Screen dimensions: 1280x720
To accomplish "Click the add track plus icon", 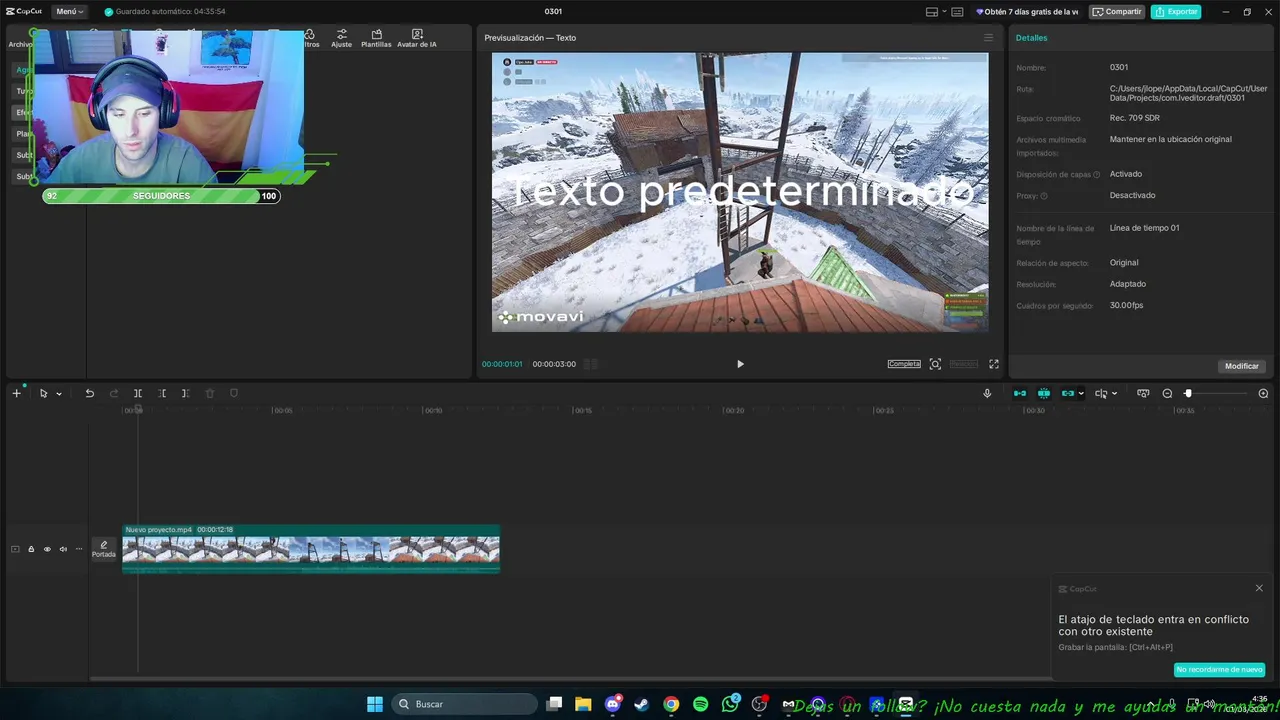I will 16,393.
